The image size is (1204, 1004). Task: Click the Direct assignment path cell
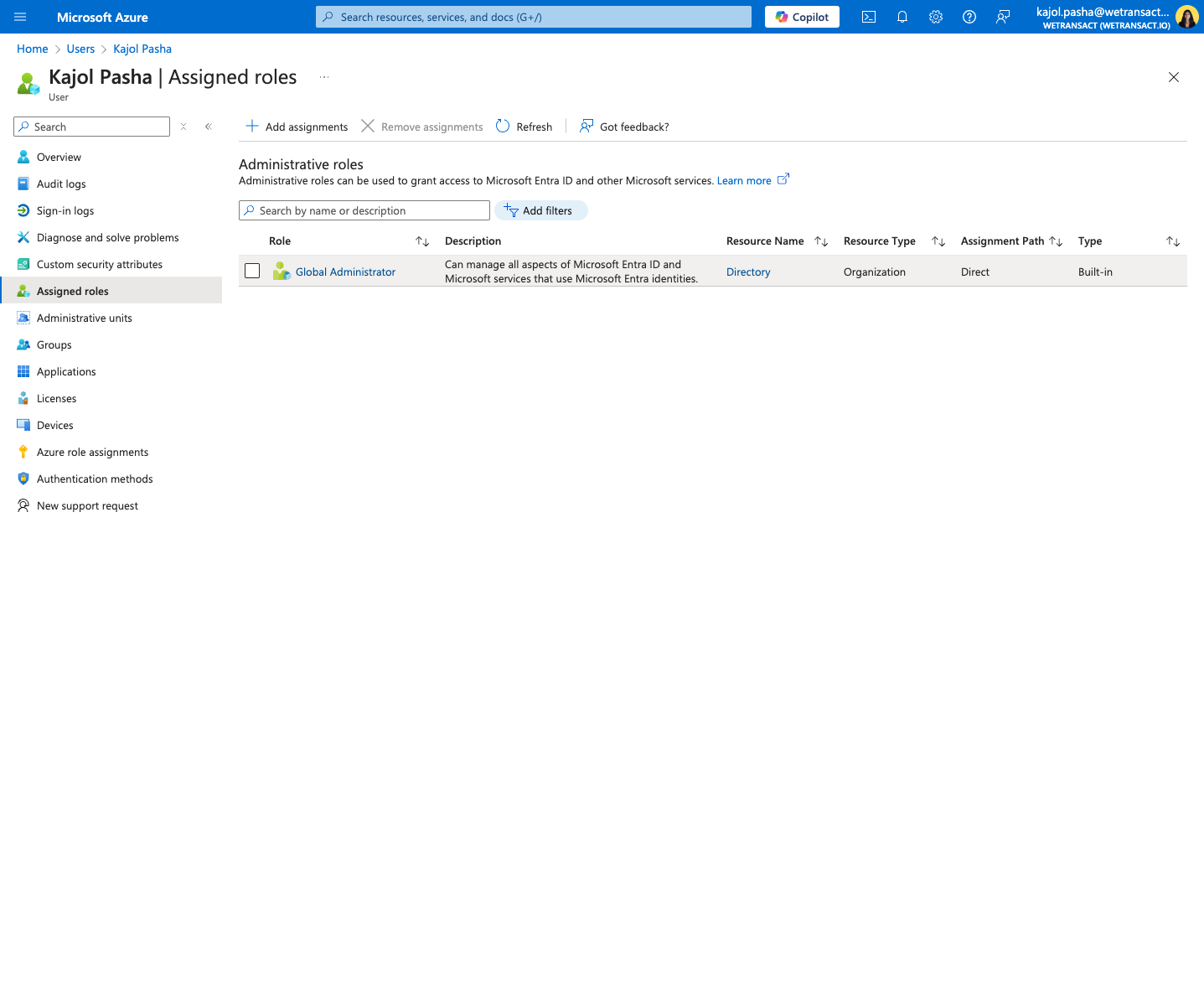(x=975, y=272)
